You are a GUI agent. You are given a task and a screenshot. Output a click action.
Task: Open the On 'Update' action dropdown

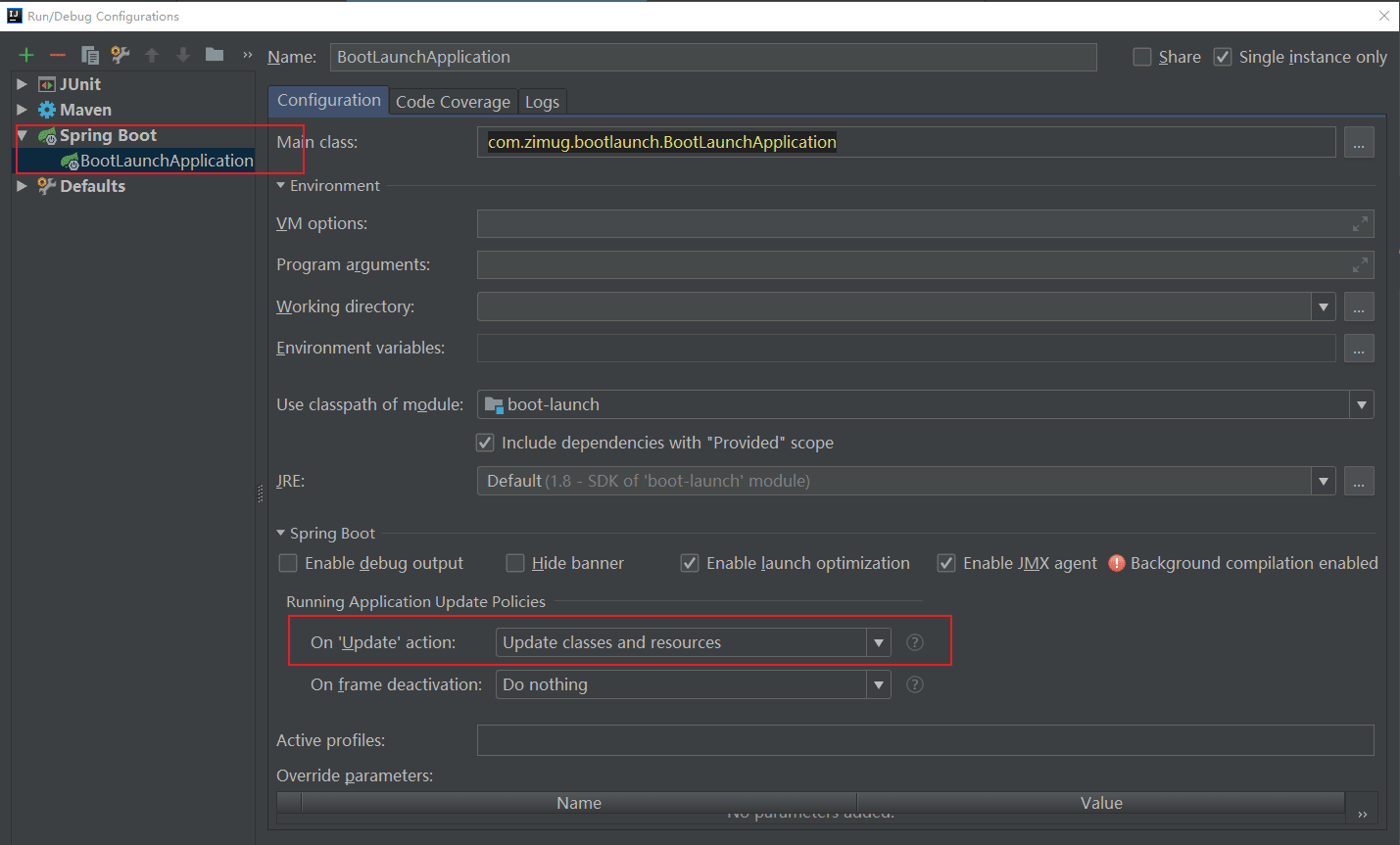pyautogui.click(x=879, y=642)
